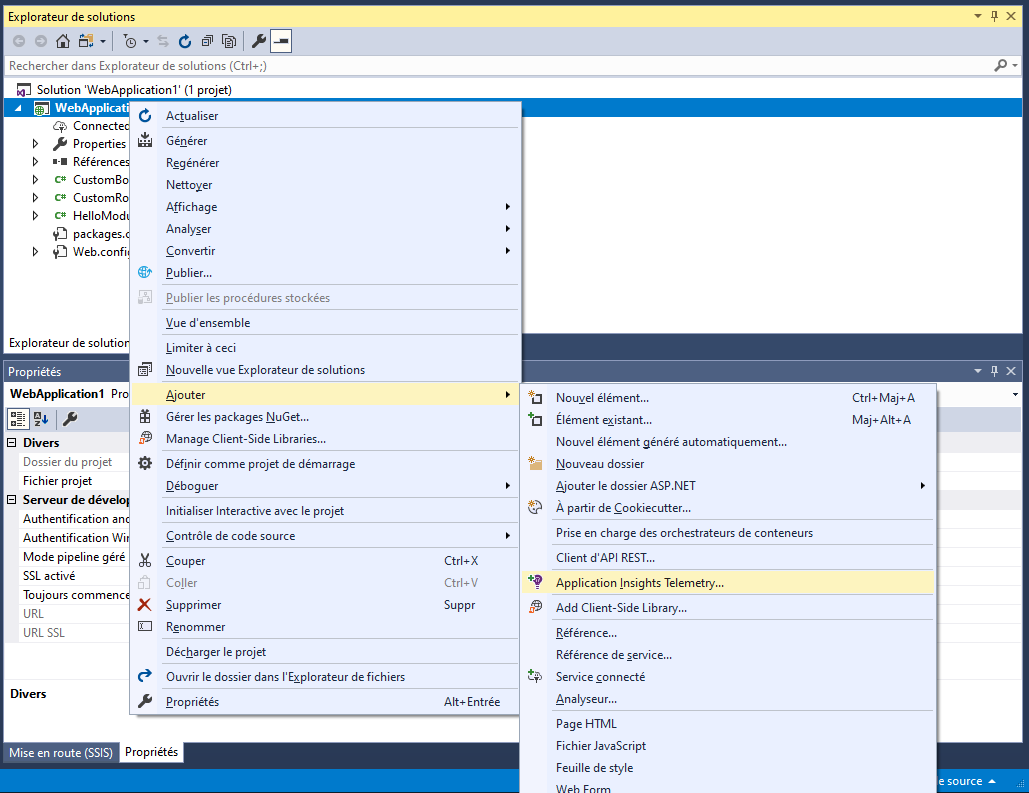The image size is (1029, 793).
Task: Switch to the Mise en route (SSIS) tab
Action: pyautogui.click(x=60, y=752)
